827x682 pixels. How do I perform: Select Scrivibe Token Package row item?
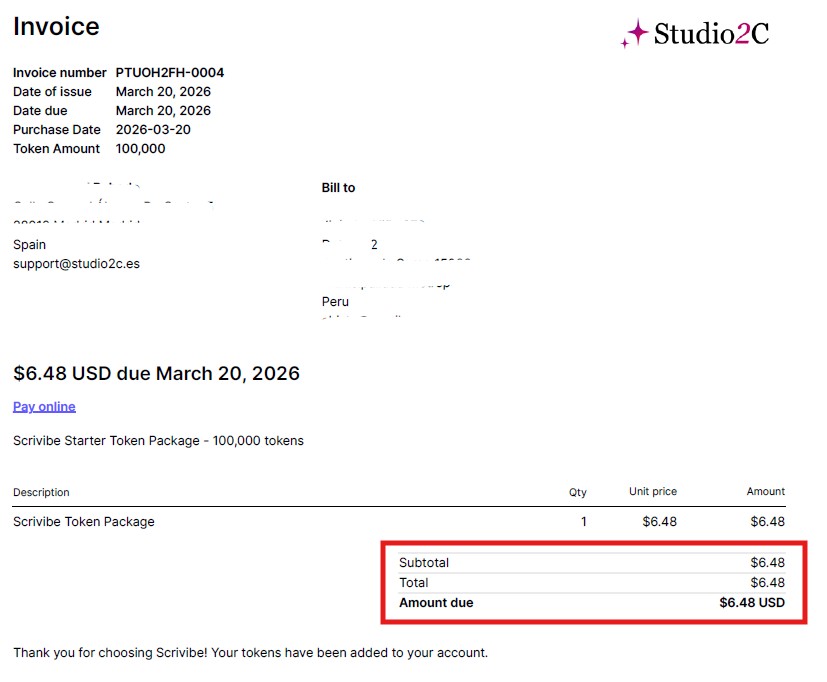click(x=84, y=522)
